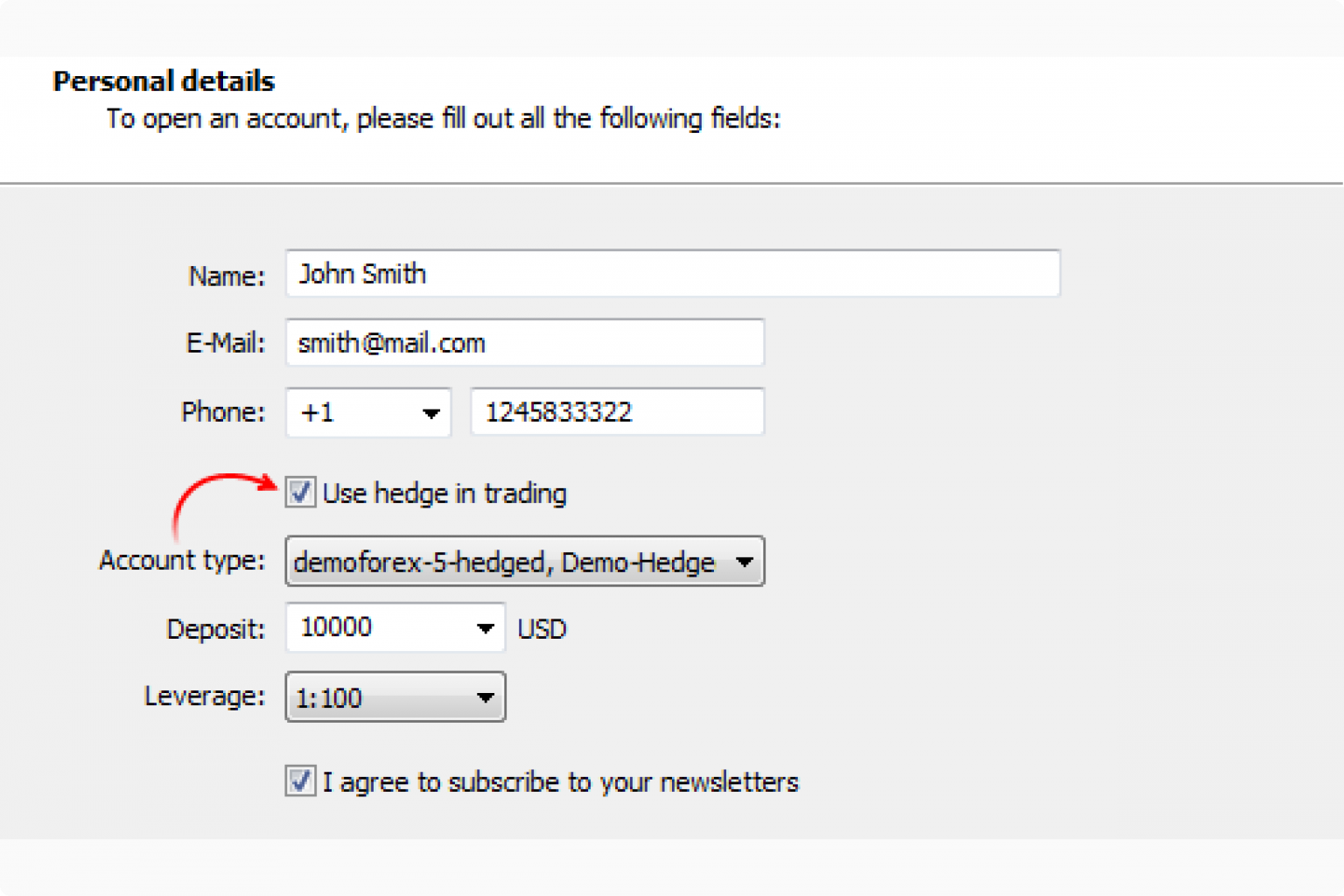Click the 'Account type:' field label
This screenshot has height=896, width=1344.
coord(181,560)
